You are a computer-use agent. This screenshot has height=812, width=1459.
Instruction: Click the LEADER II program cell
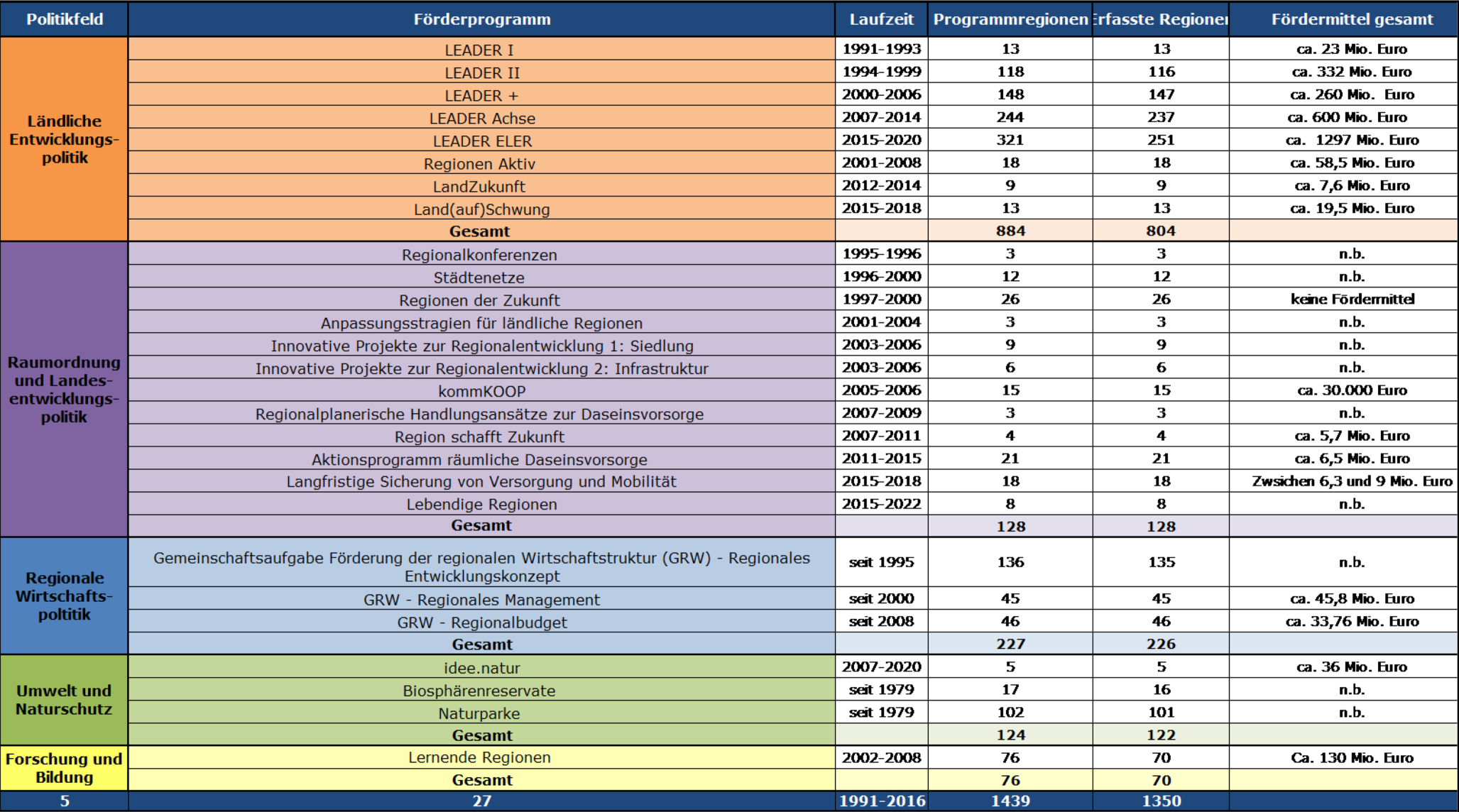(x=481, y=72)
